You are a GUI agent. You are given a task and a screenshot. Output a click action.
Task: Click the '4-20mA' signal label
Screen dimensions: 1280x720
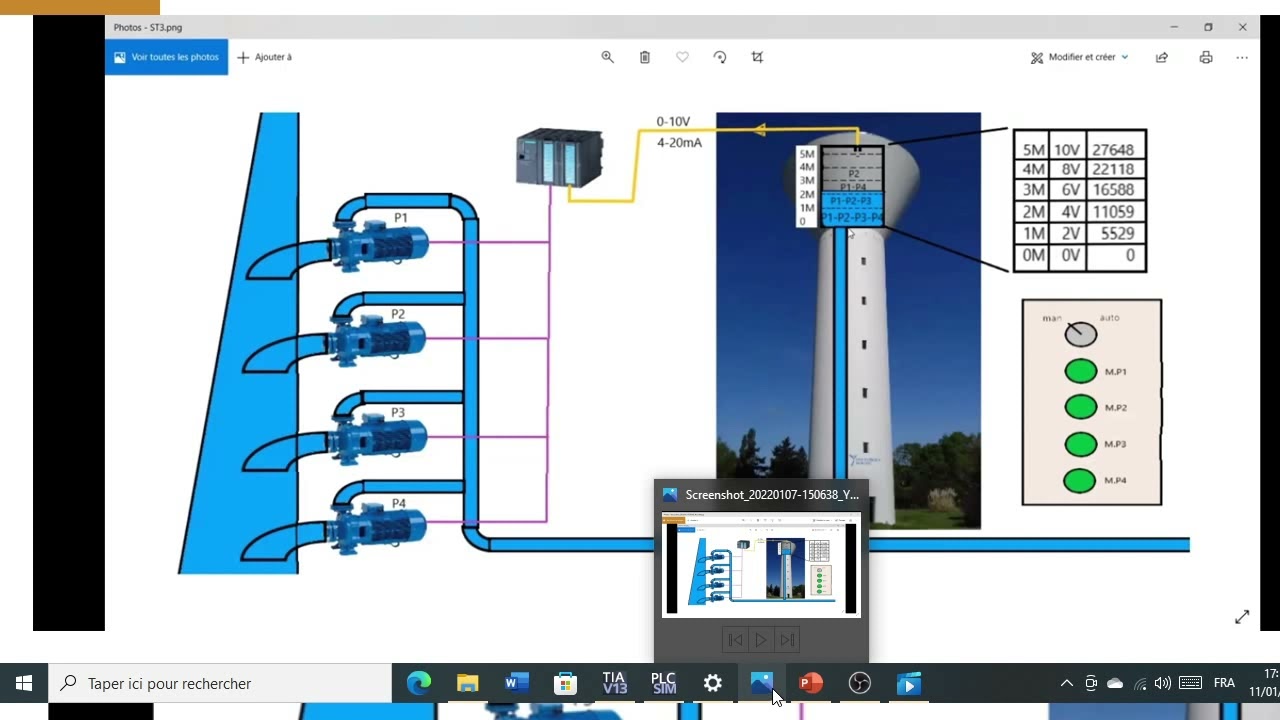(679, 143)
